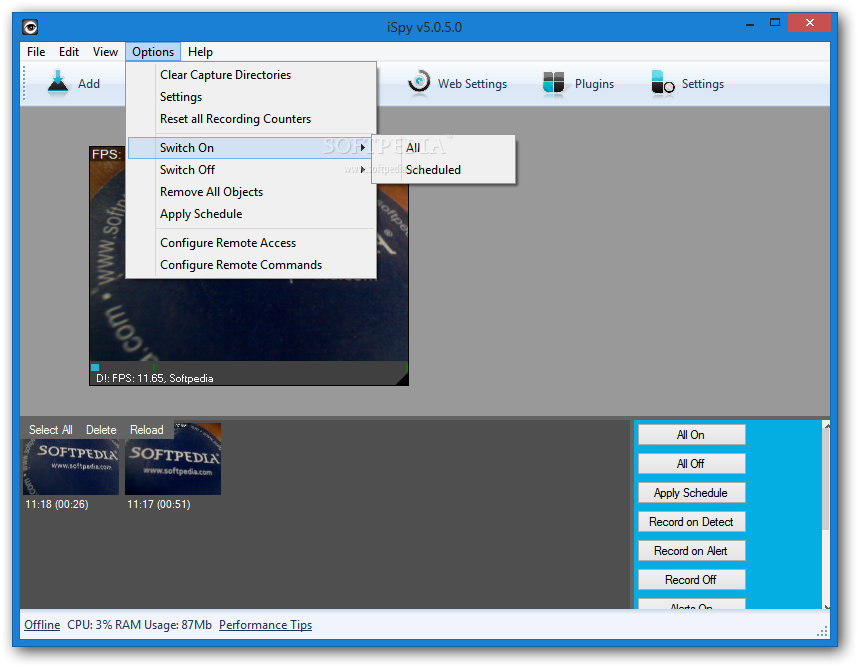Open the Help menu

click(x=200, y=52)
